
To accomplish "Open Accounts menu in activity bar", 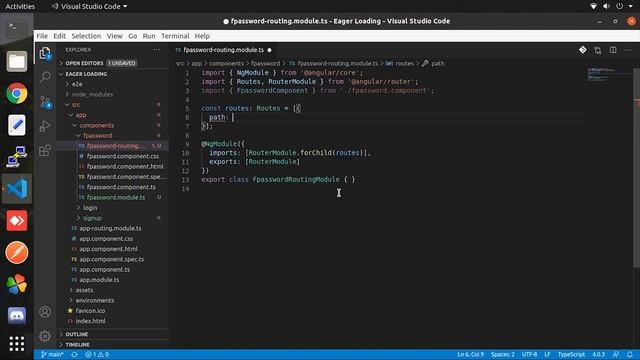I will coord(45,312).
